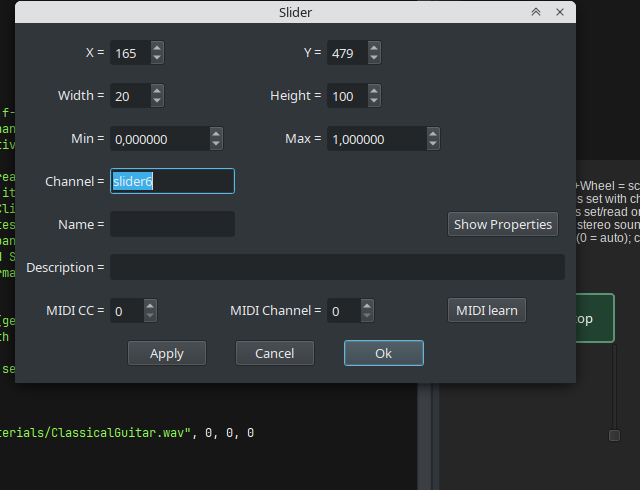The height and width of the screenshot is (490, 640).
Task: Click the Max field showing 1,000000
Action: [x=377, y=139]
